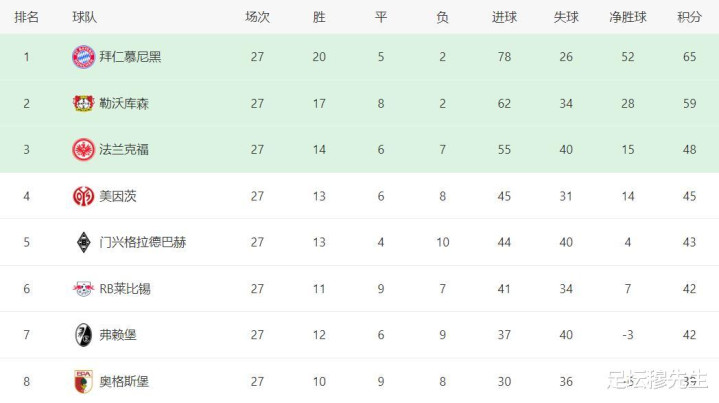Image resolution: width=719 pixels, height=403 pixels.
Task: Sort table by 积分 column header
Action: (689, 17)
